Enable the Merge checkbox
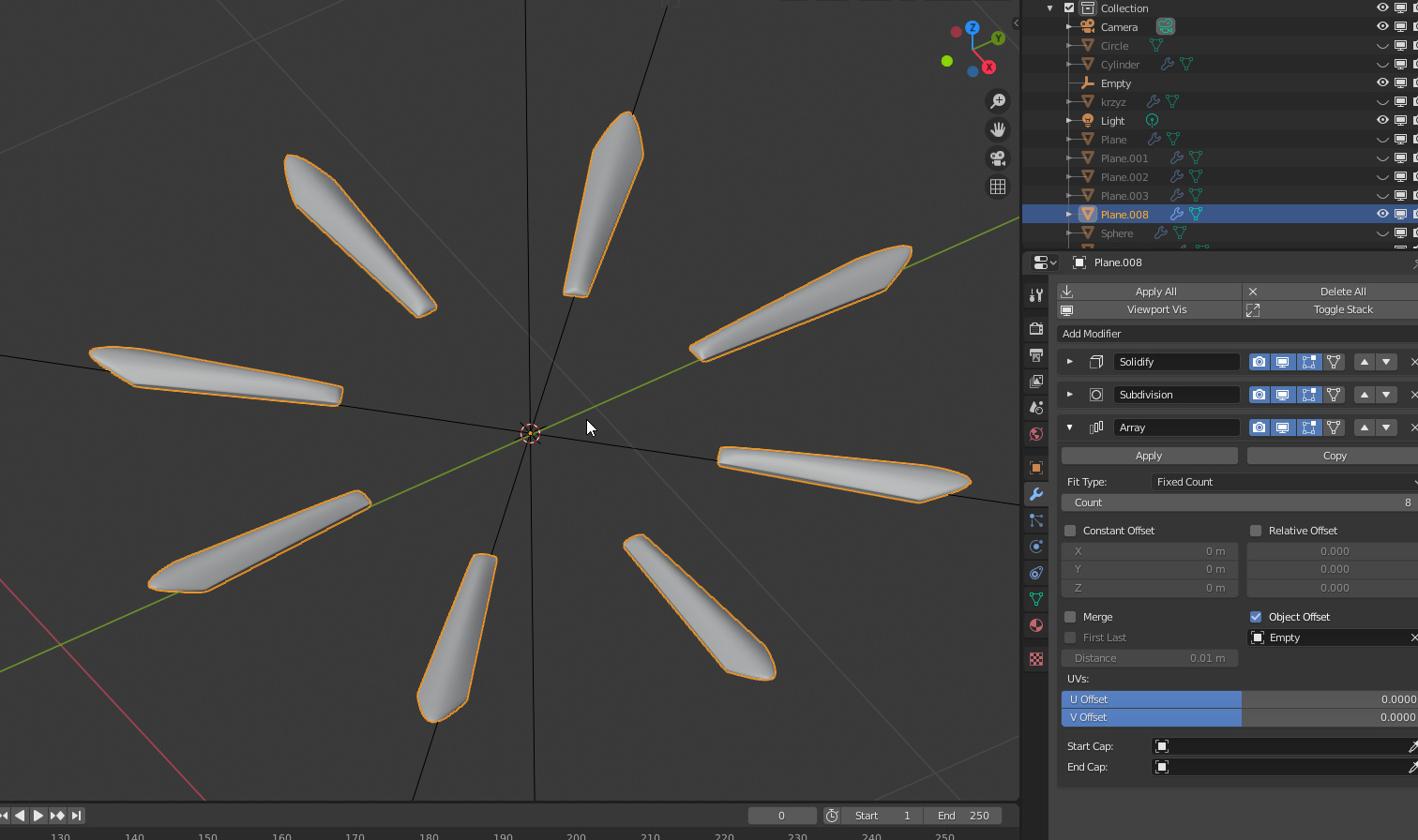The width and height of the screenshot is (1418, 840). click(1070, 617)
